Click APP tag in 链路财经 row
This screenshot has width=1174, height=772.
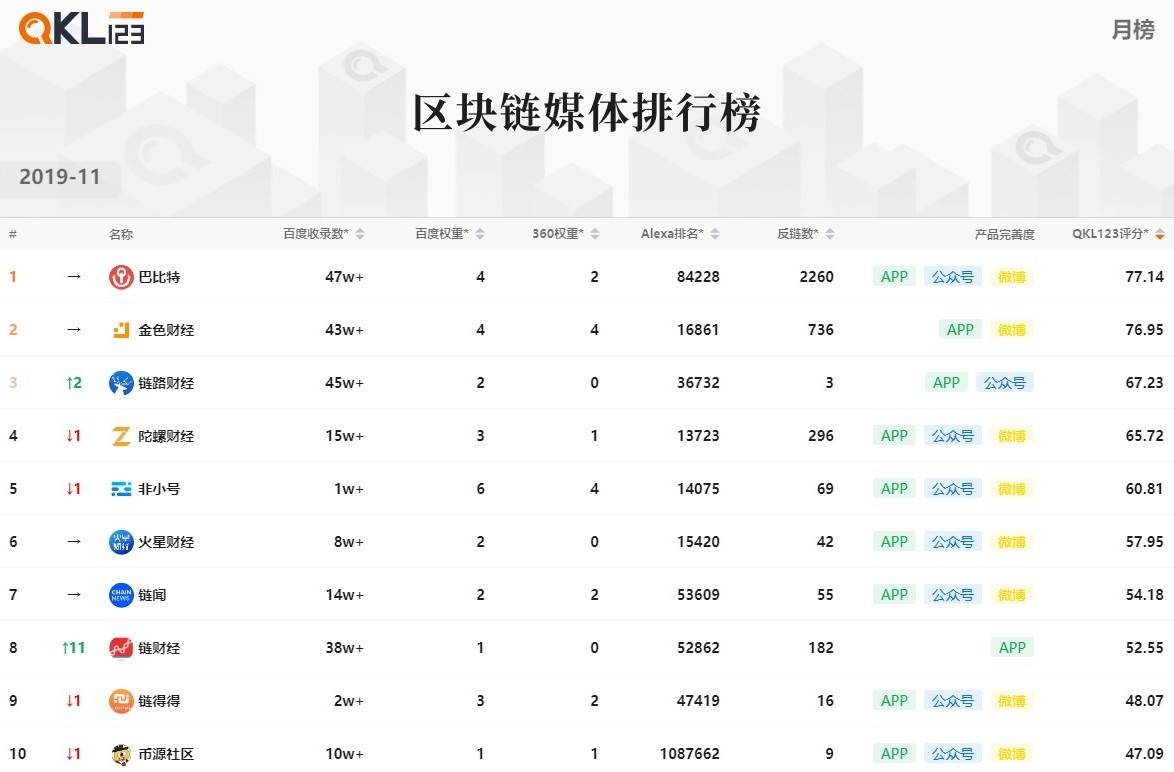click(946, 383)
